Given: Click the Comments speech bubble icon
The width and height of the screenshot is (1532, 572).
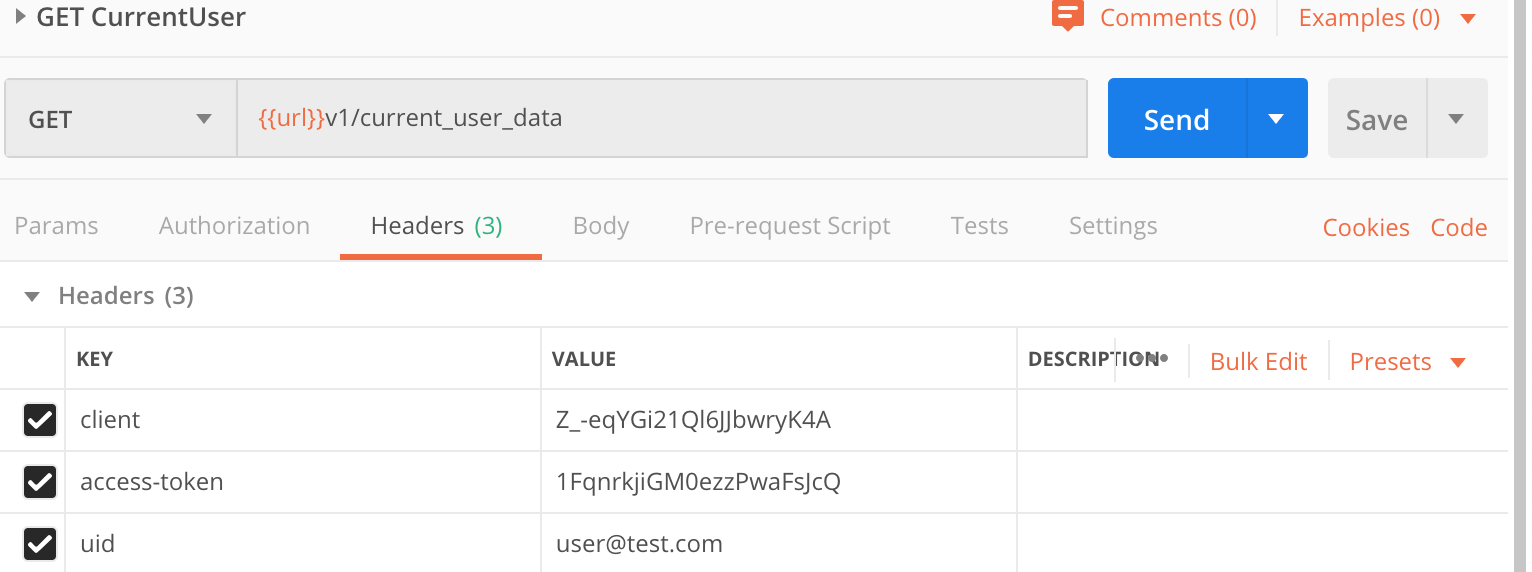Looking at the screenshot, I should tap(1068, 16).
